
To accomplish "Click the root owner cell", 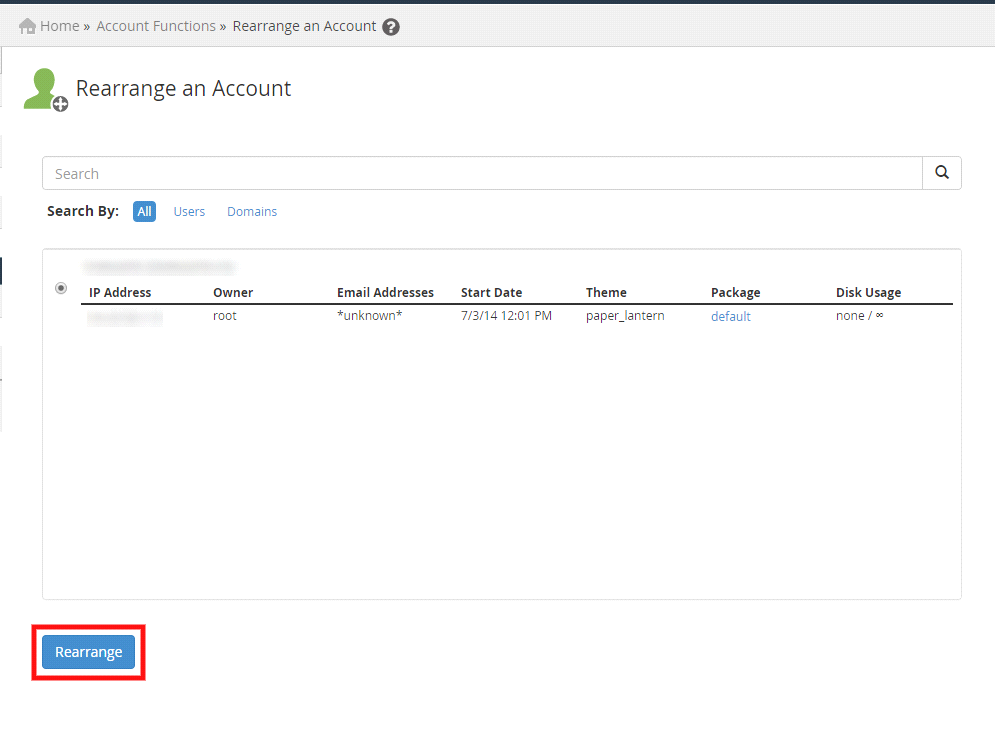I will coord(225,315).
